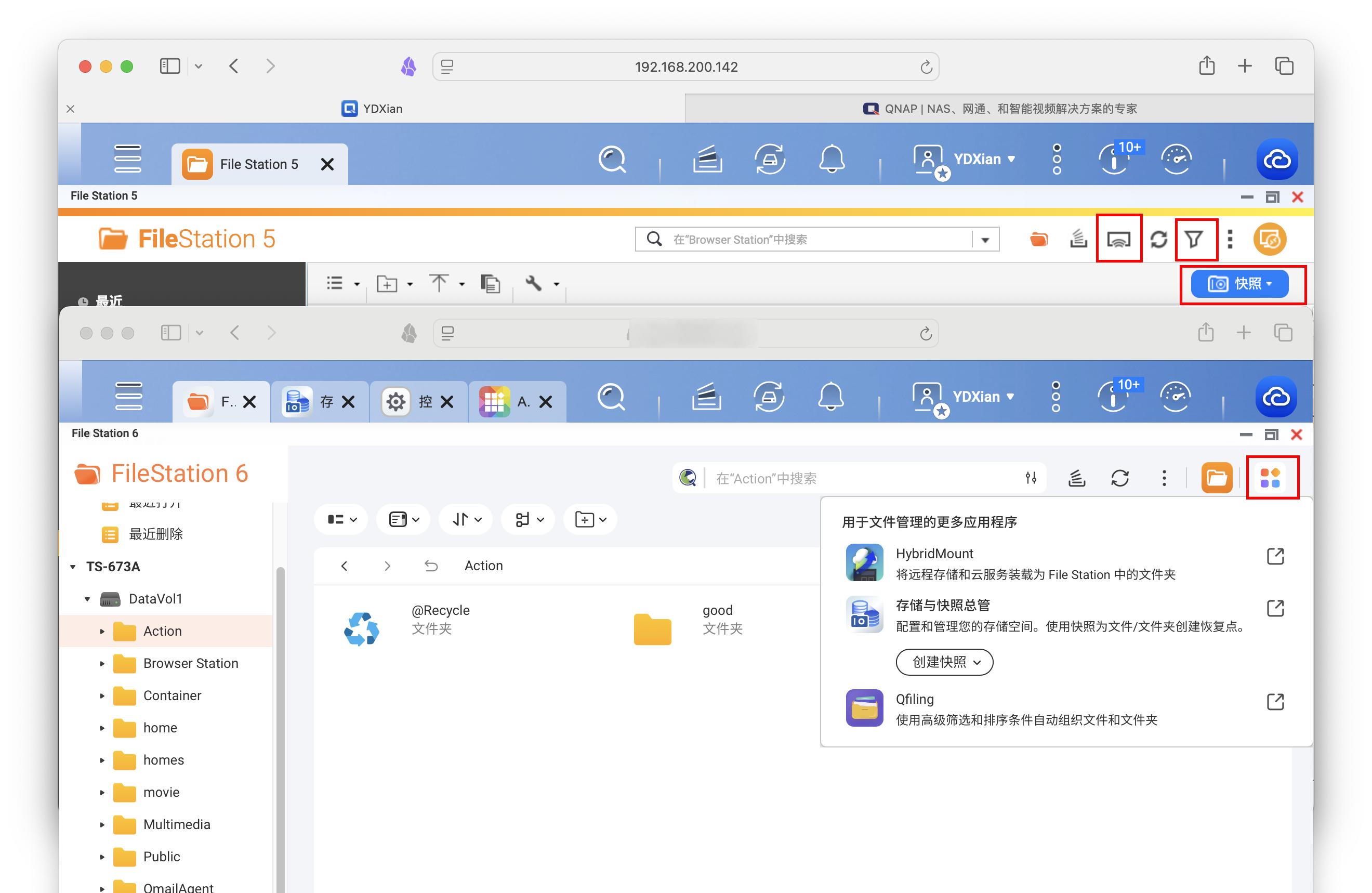Select 最近删除 in the sidebar

(x=154, y=534)
